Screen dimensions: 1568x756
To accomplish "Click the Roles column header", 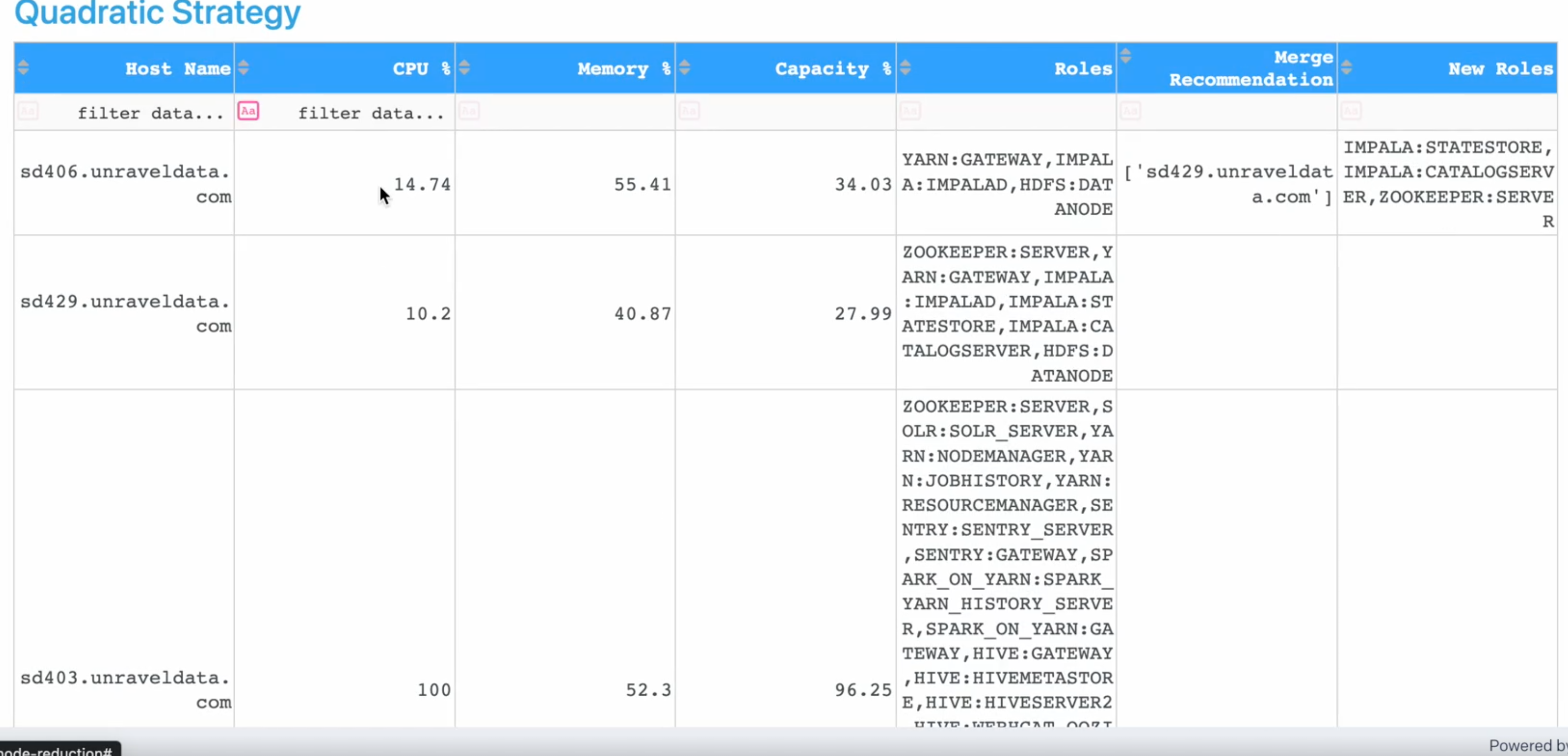I will pyautogui.click(x=1006, y=68).
